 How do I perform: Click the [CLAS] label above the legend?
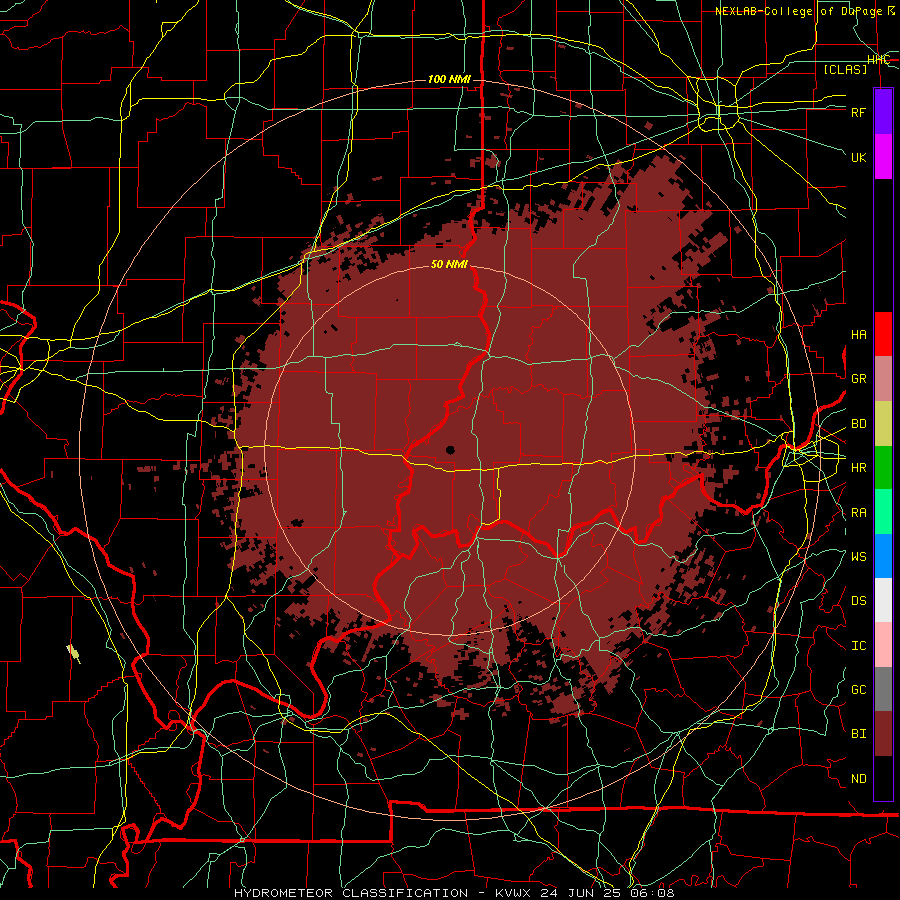[845, 69]
